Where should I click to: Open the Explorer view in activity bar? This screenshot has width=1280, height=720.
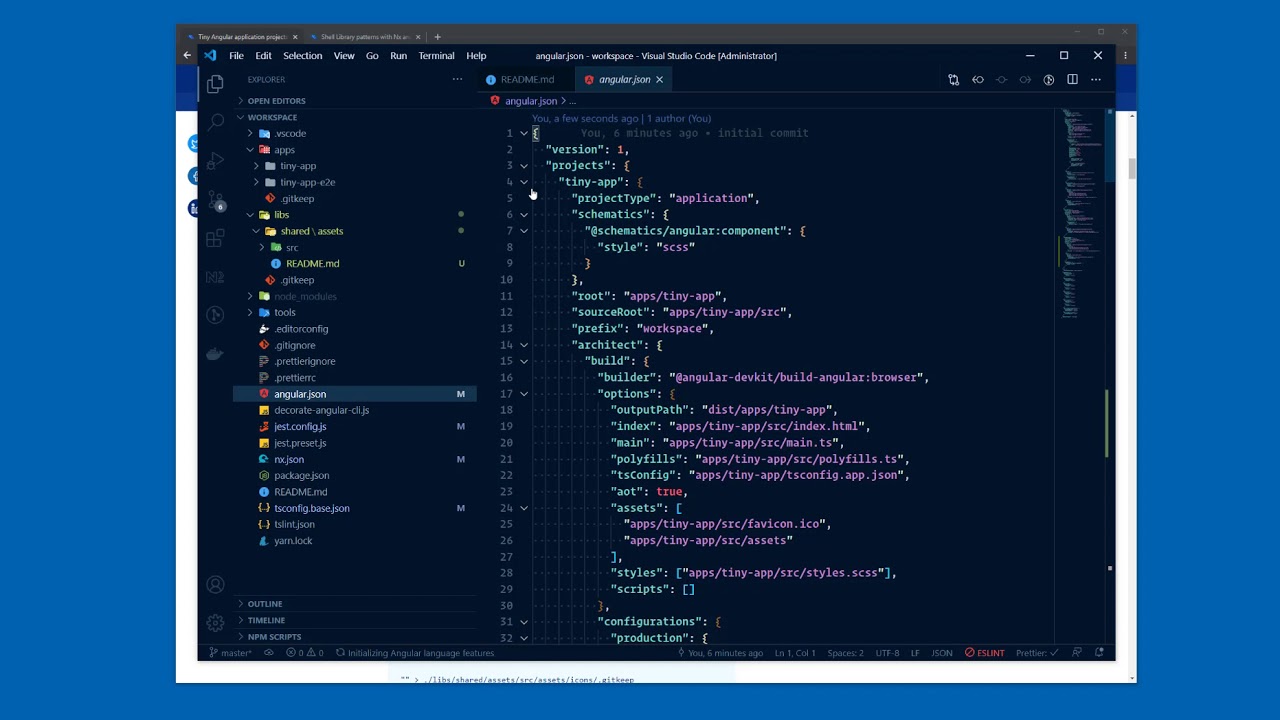pyautogui.click(x=215, y=85)
